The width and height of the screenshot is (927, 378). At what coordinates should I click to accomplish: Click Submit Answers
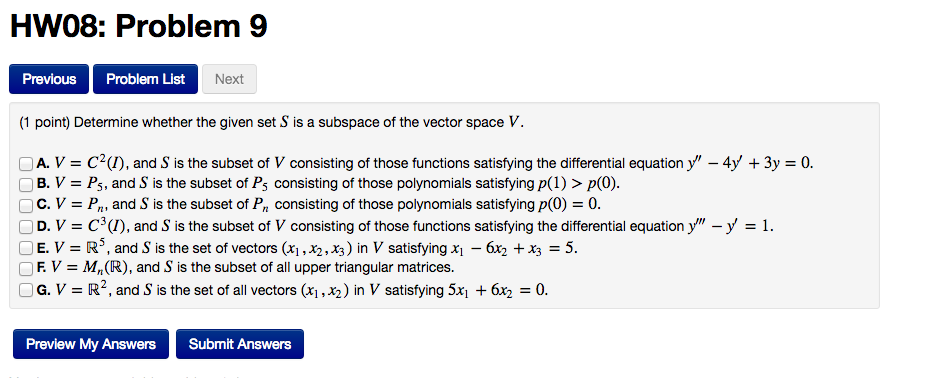[x=240, y=344]
